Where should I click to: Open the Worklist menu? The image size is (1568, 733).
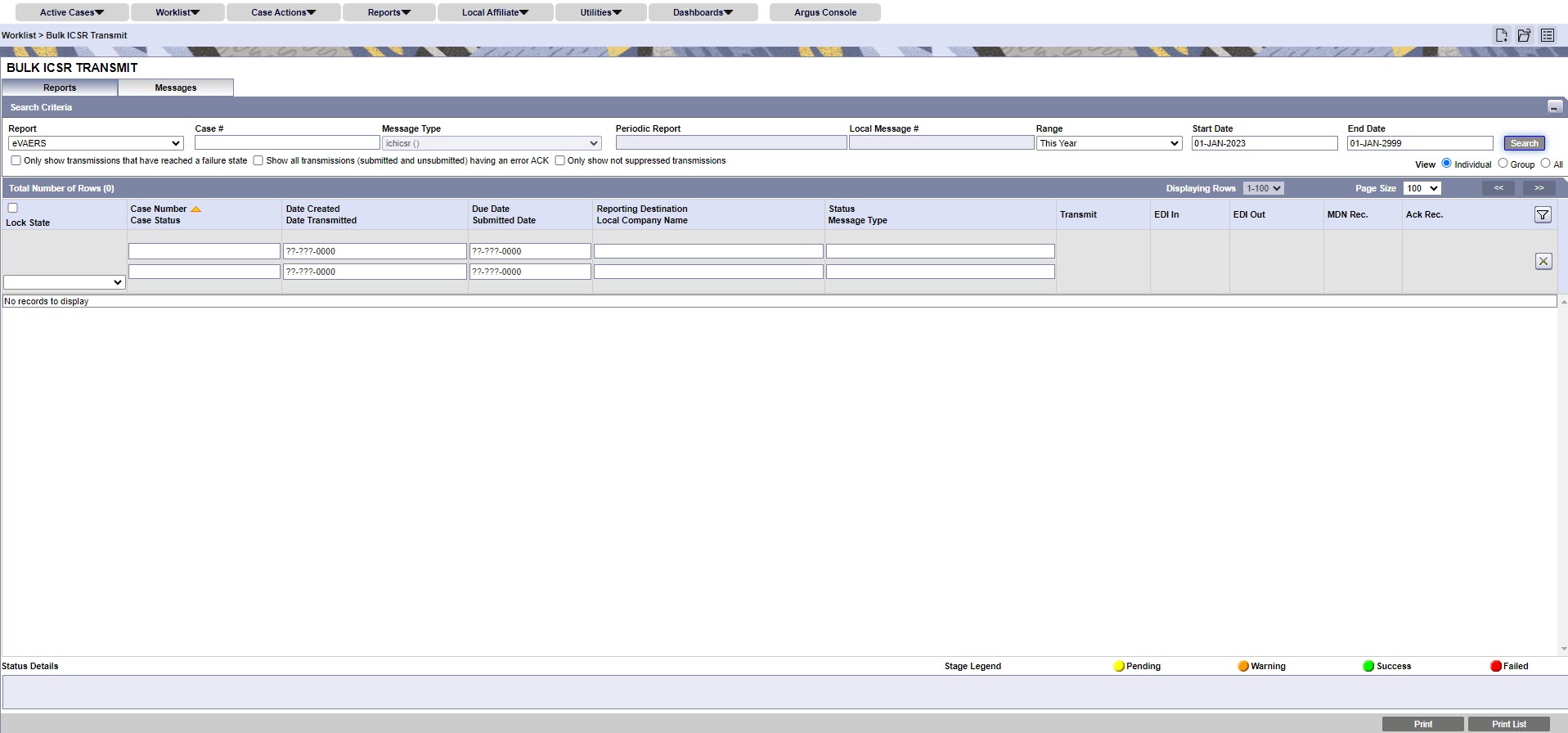(177, 12)
